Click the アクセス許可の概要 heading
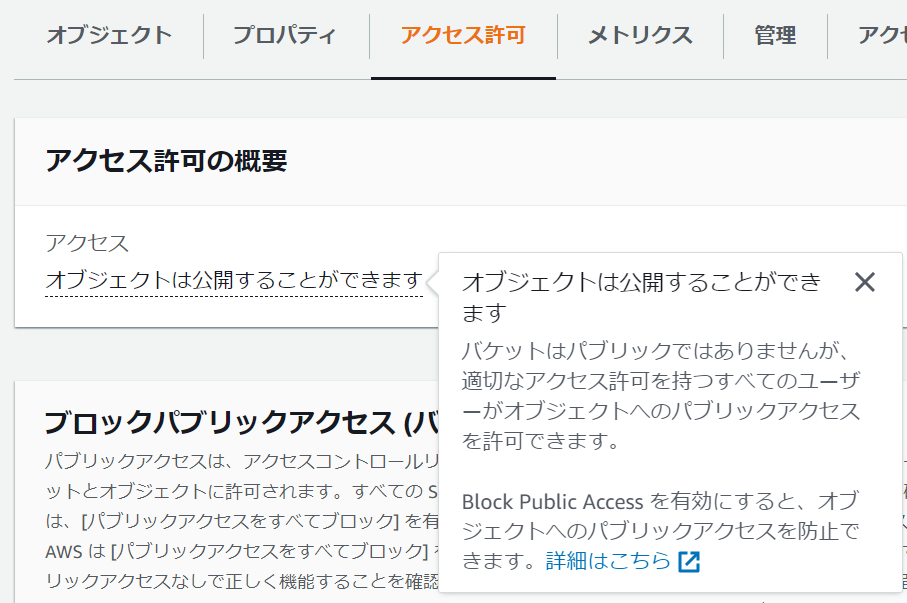Image resolution: width=907 pixels, height=603 pixels. (167, 160)
